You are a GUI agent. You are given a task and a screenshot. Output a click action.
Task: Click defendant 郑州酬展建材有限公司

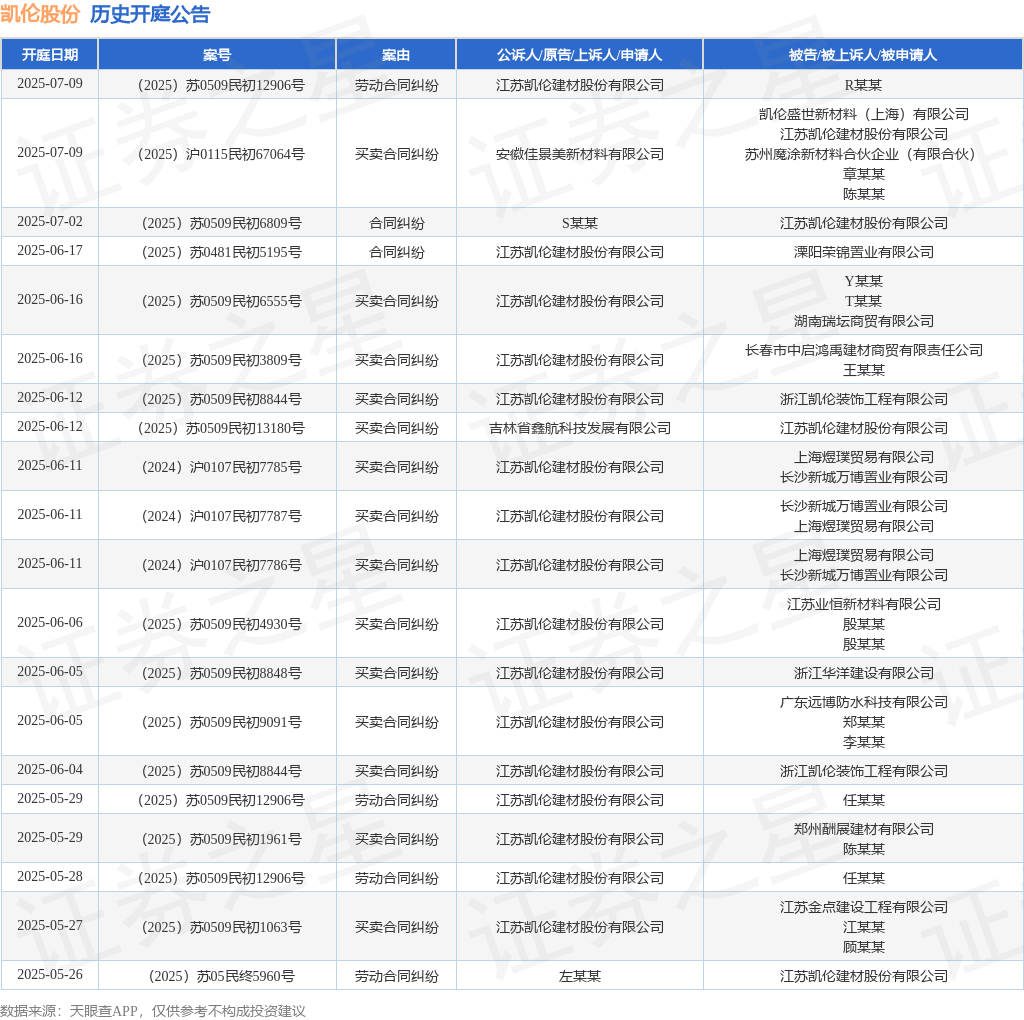863,829
